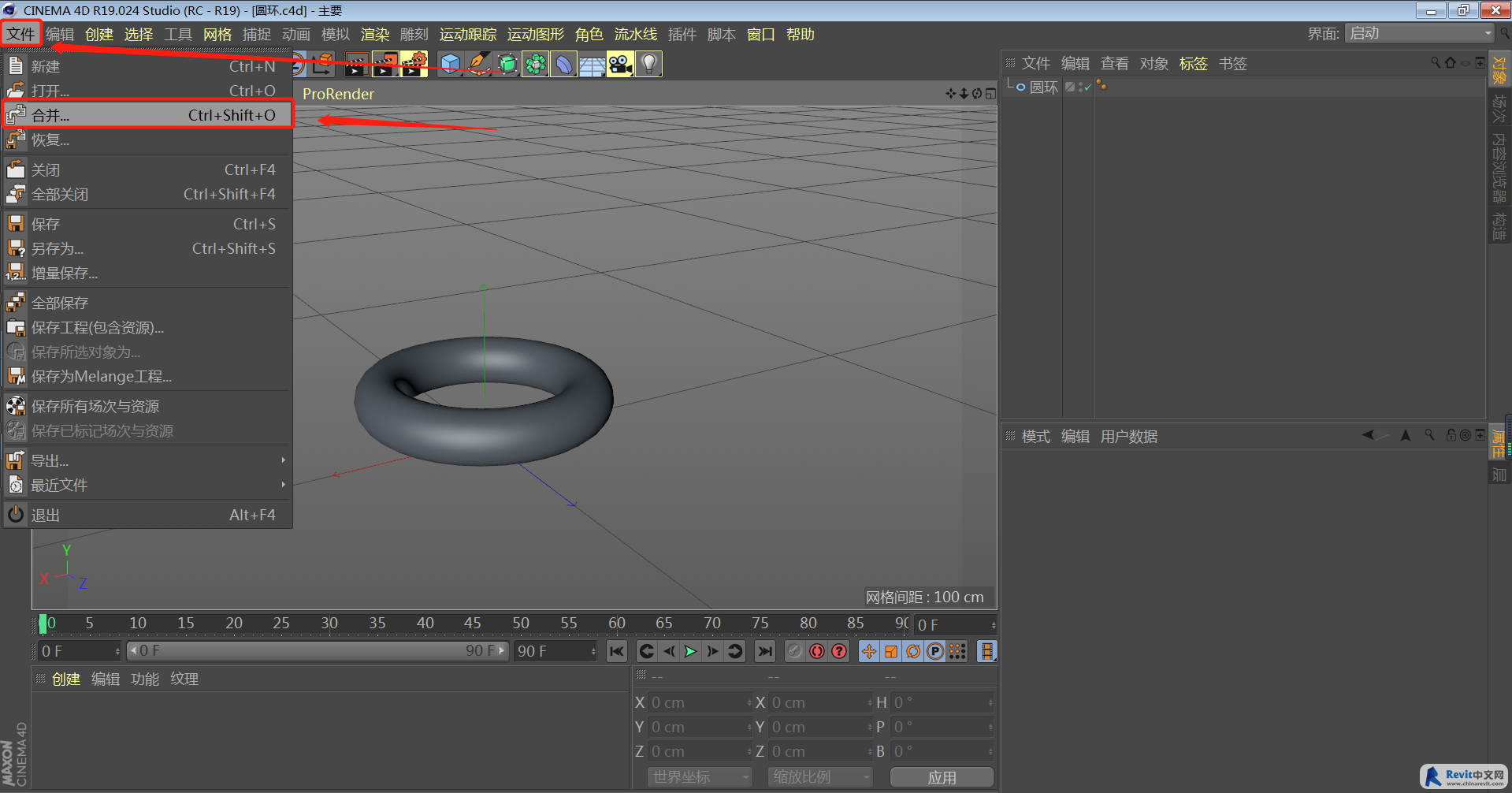Click the Object Manager home path icon

point(1451,63)
